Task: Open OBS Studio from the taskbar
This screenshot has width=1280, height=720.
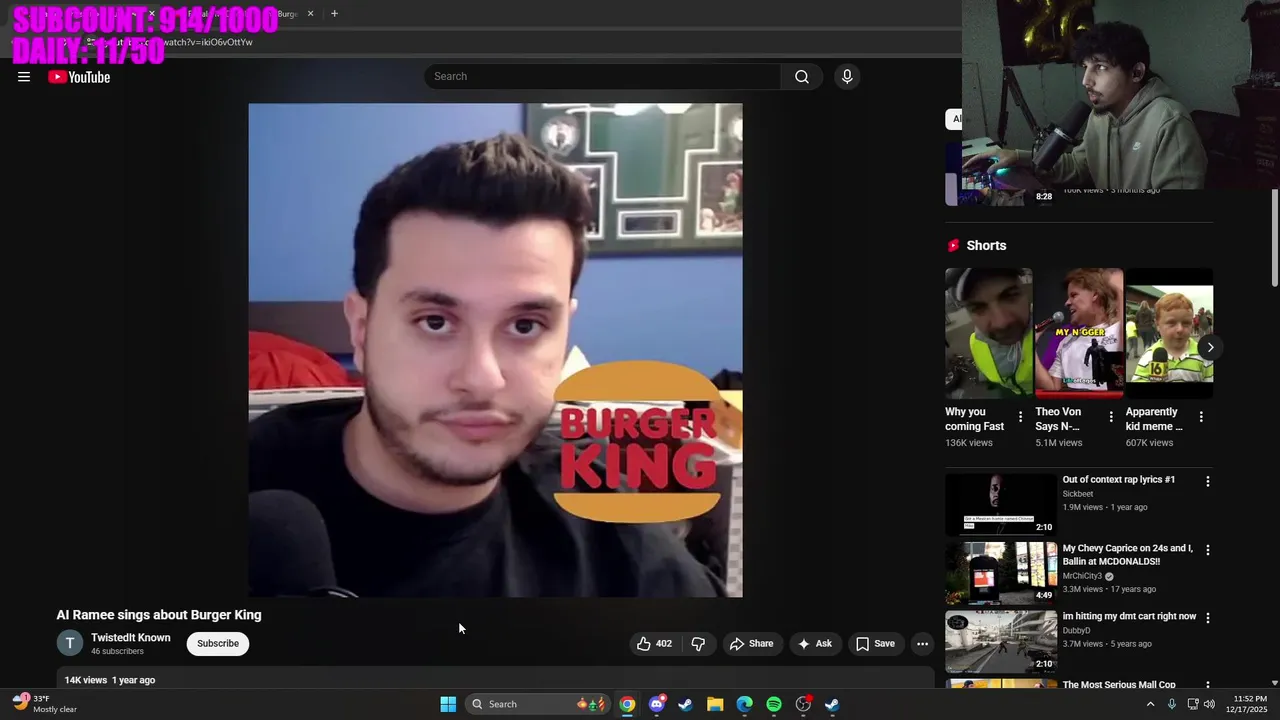Action: 803,704
